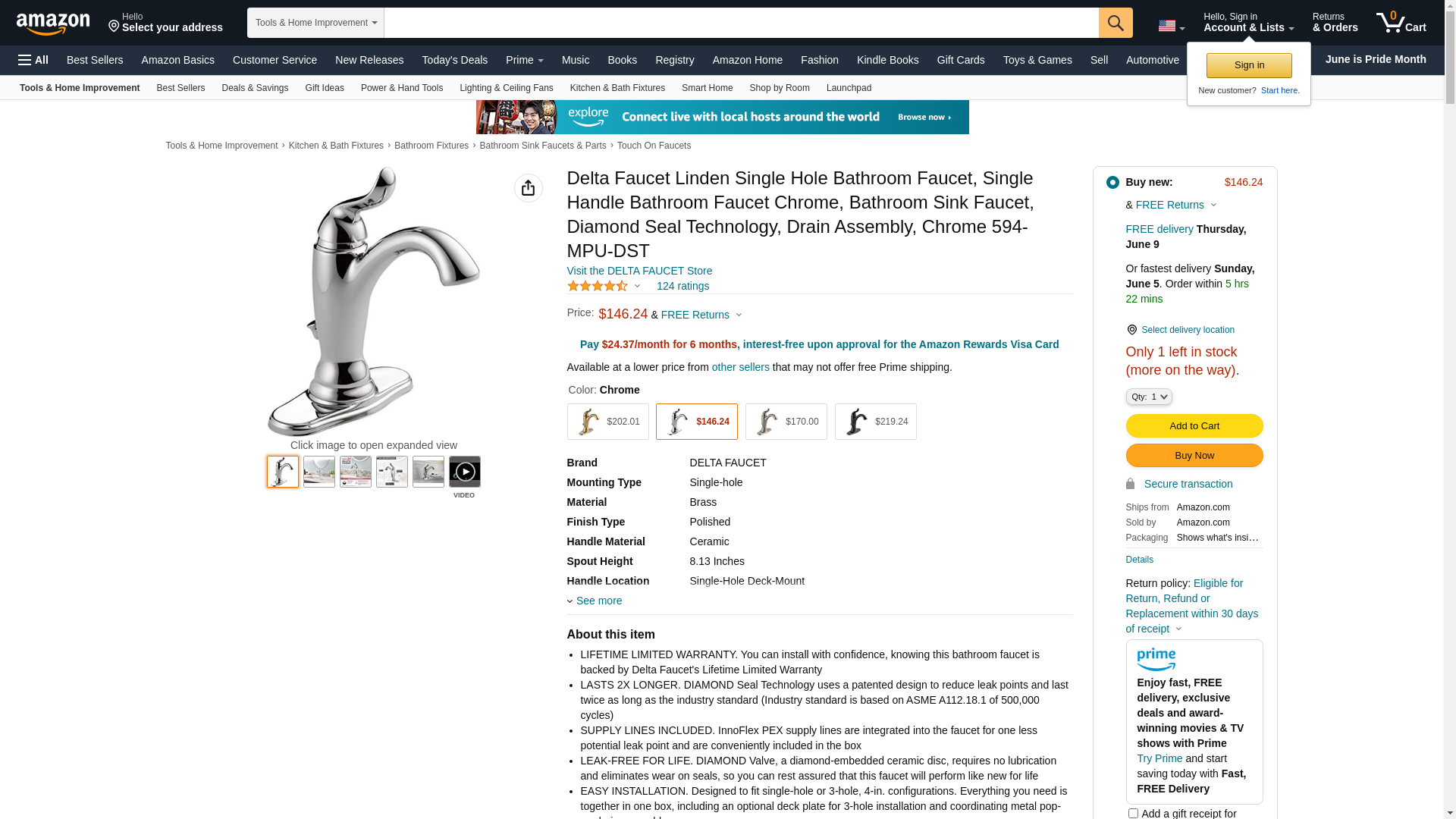The width and height of the screenshot is (1456, 819).
Task: Click the Add to Cart button
Action: 1194,426
